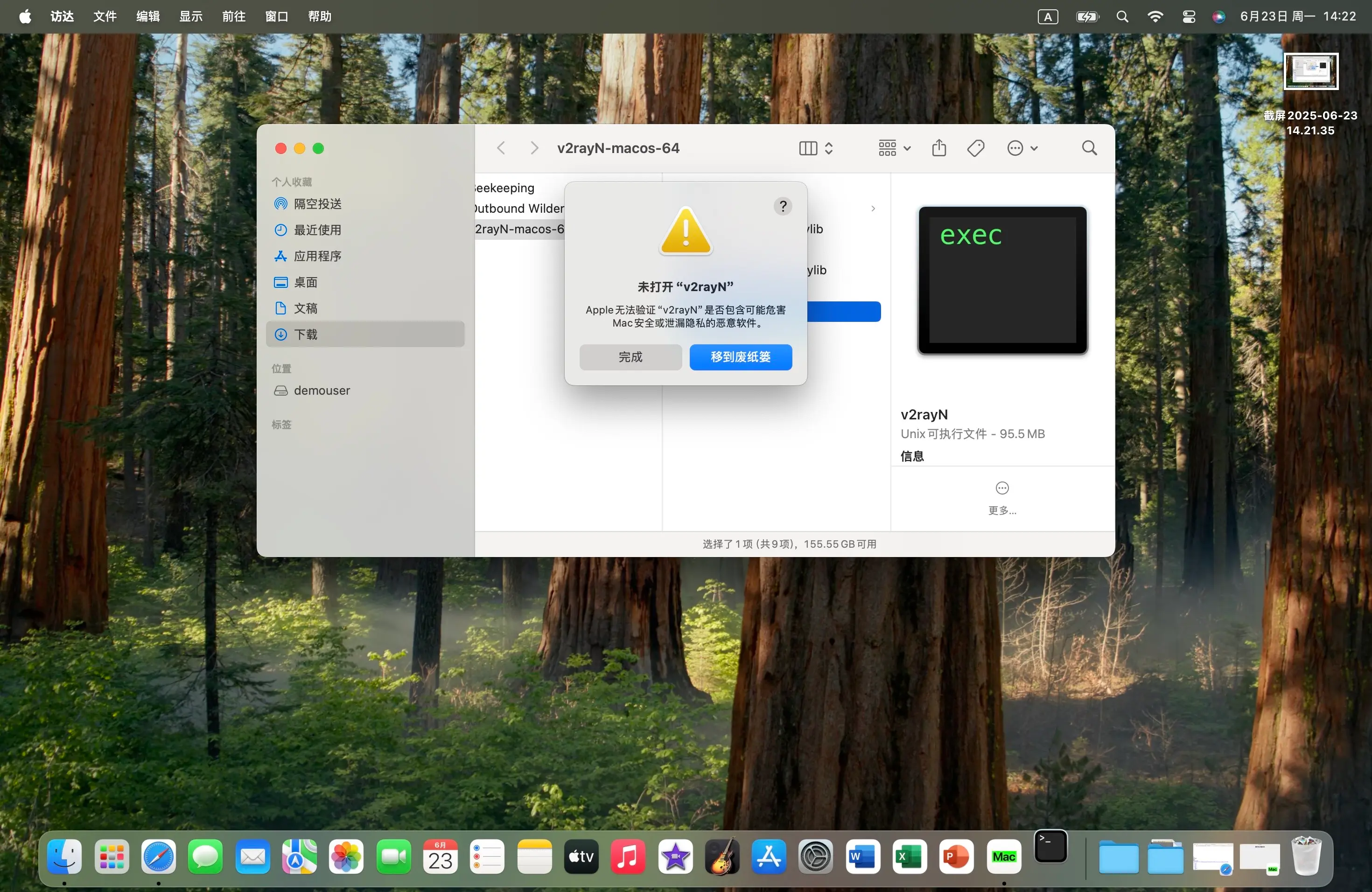
Task: Expand the folder chevron in second column
Action: 873,209
